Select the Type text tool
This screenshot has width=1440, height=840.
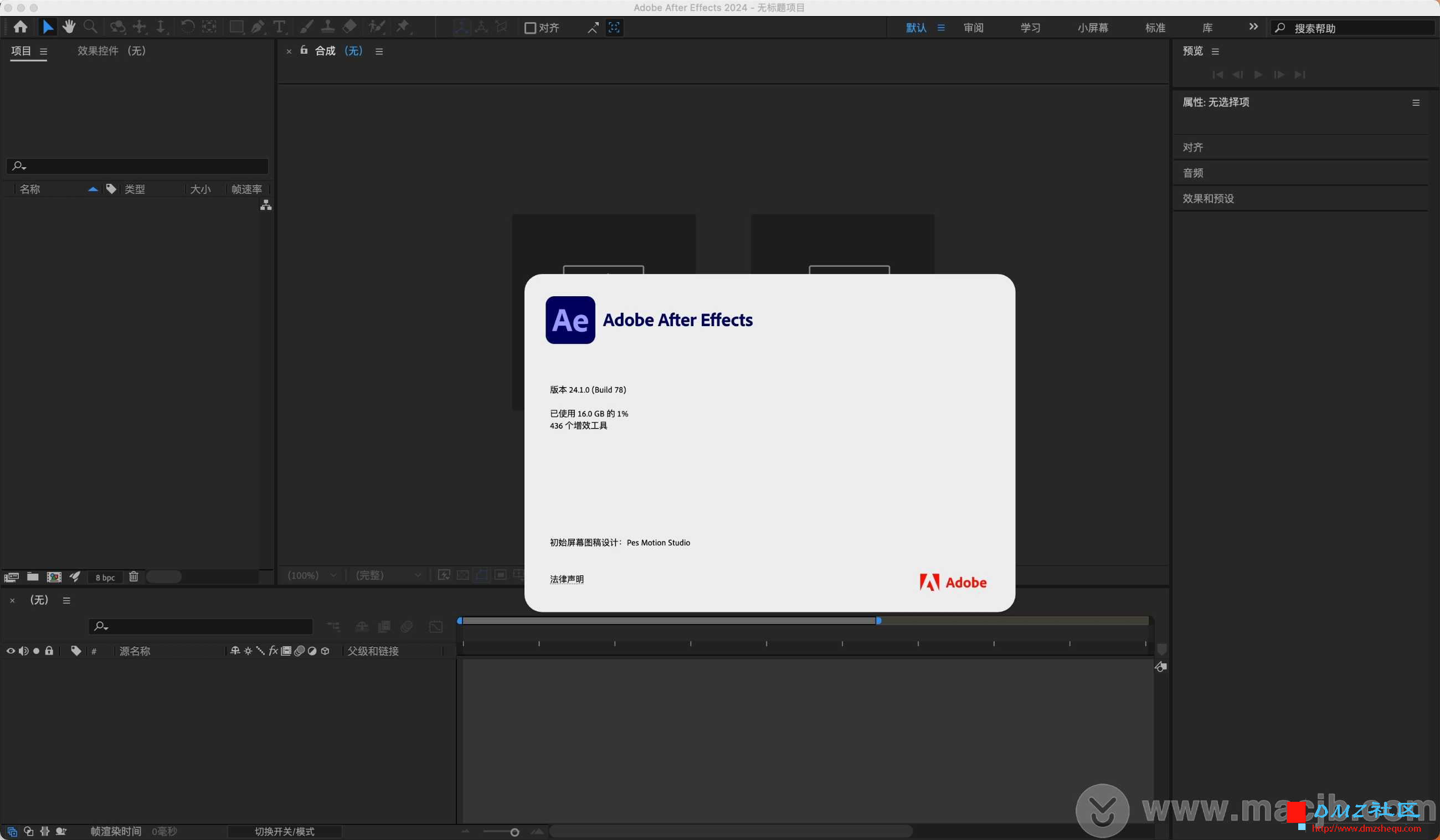(280, 27)
